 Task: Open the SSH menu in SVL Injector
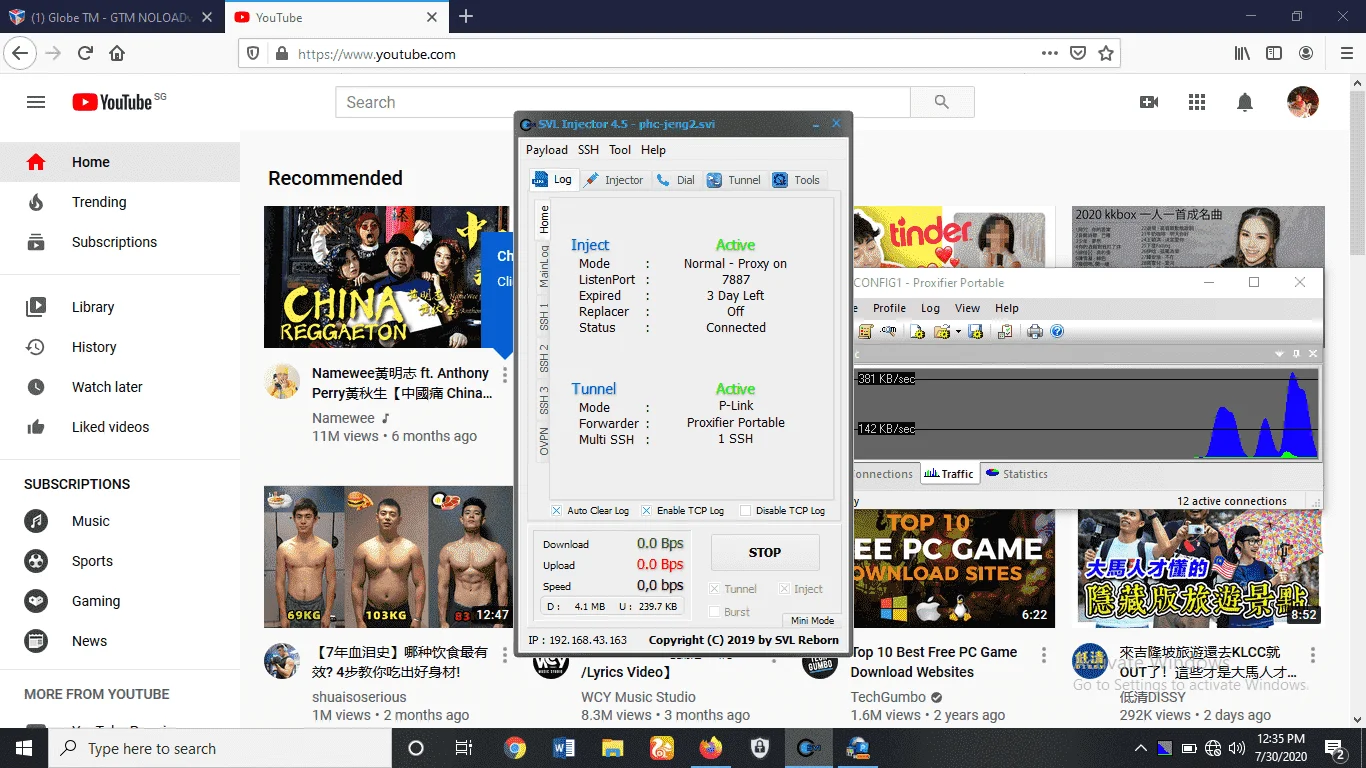coord(588,150)
